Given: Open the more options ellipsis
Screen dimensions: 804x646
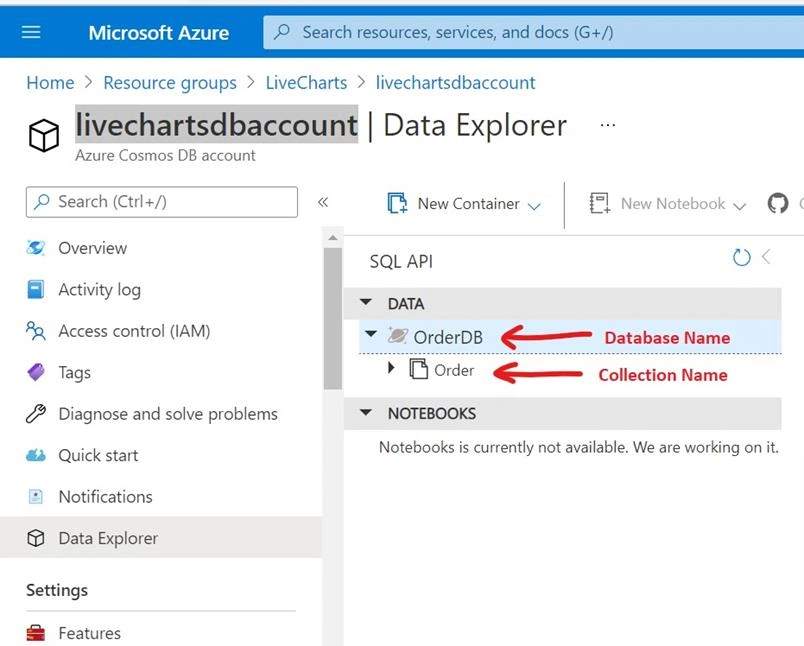Looking at the screenshot, I should [608, 125].
